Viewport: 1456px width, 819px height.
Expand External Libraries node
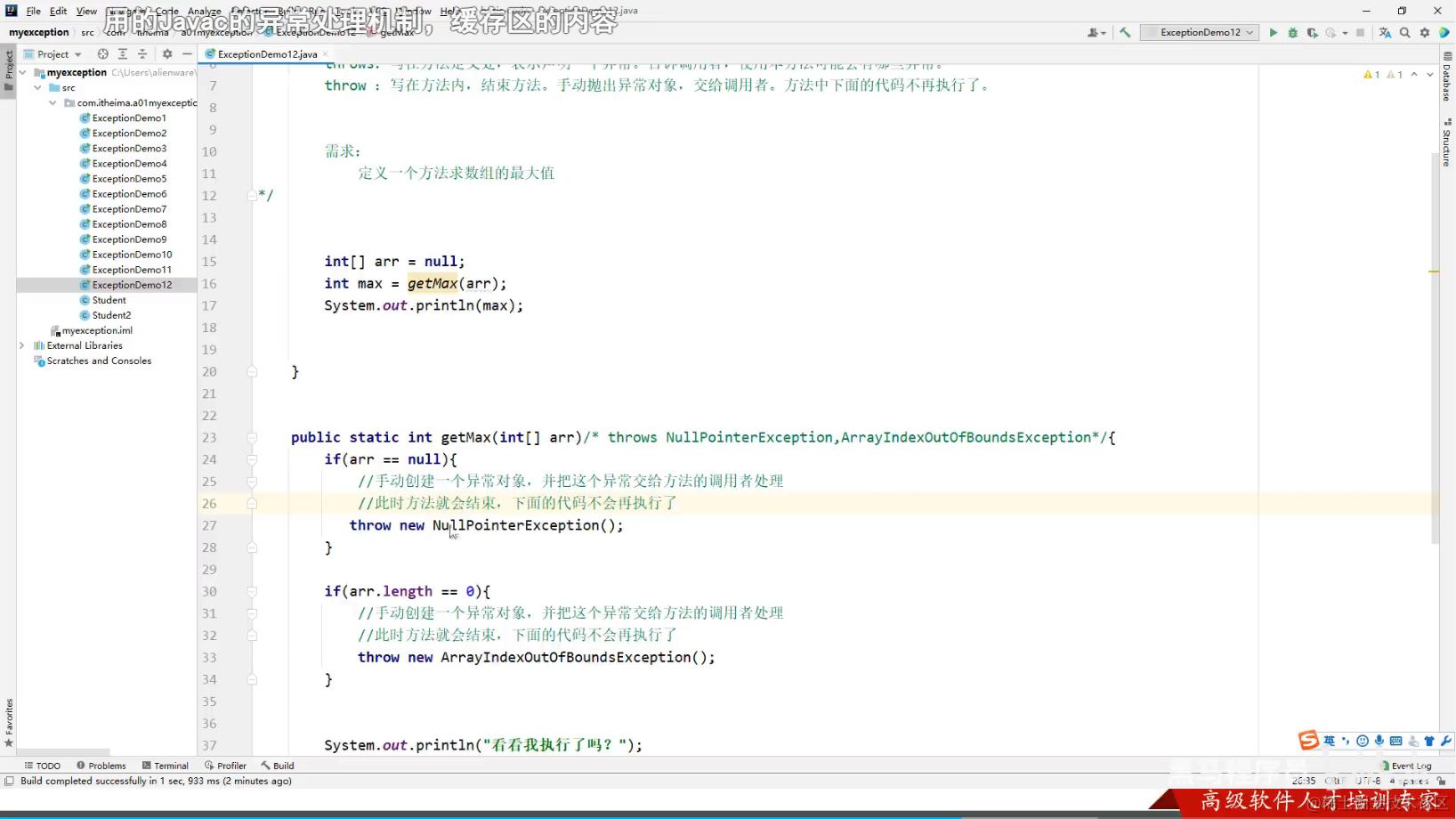22,345
